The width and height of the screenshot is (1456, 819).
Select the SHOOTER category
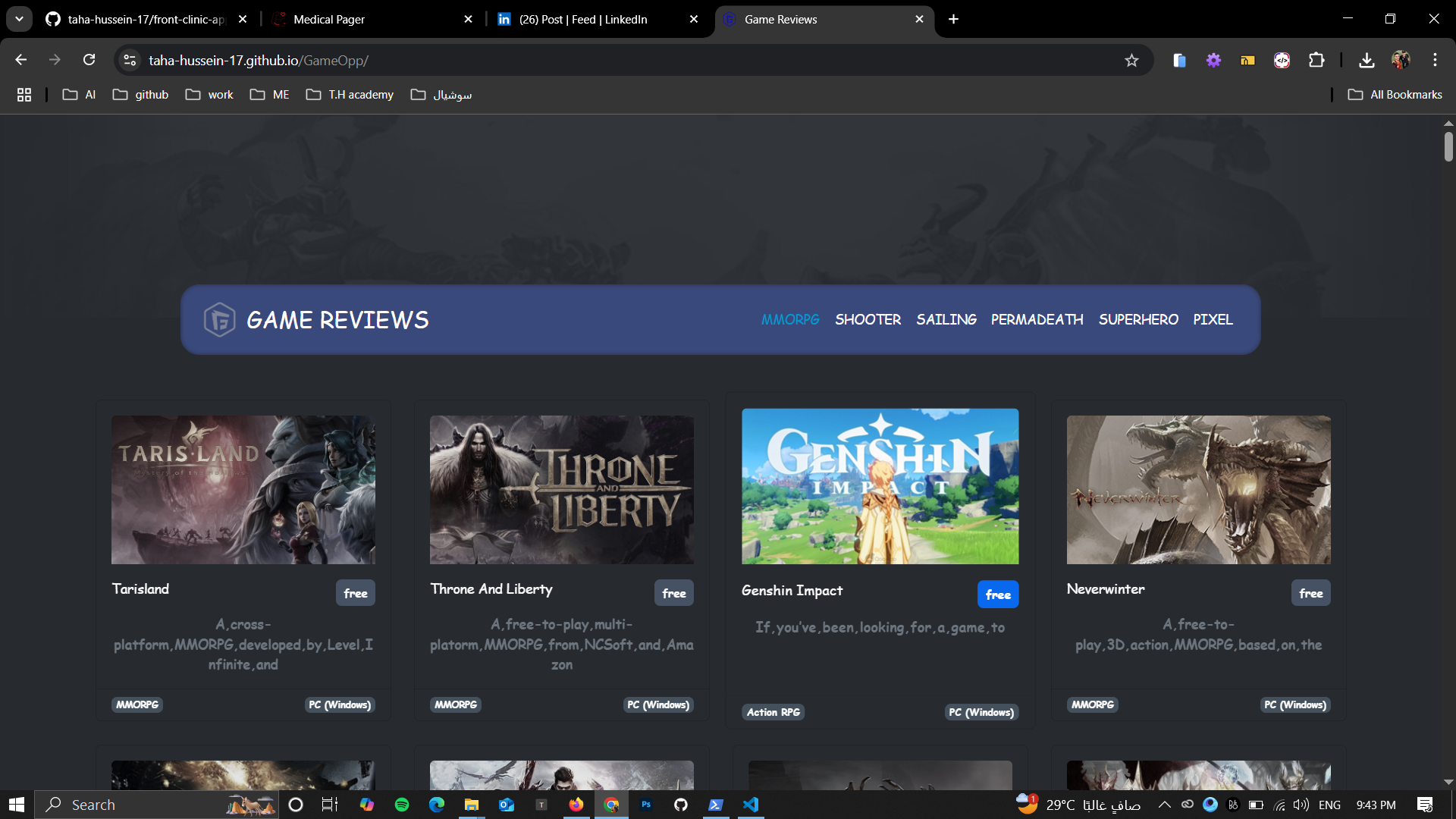868,320
